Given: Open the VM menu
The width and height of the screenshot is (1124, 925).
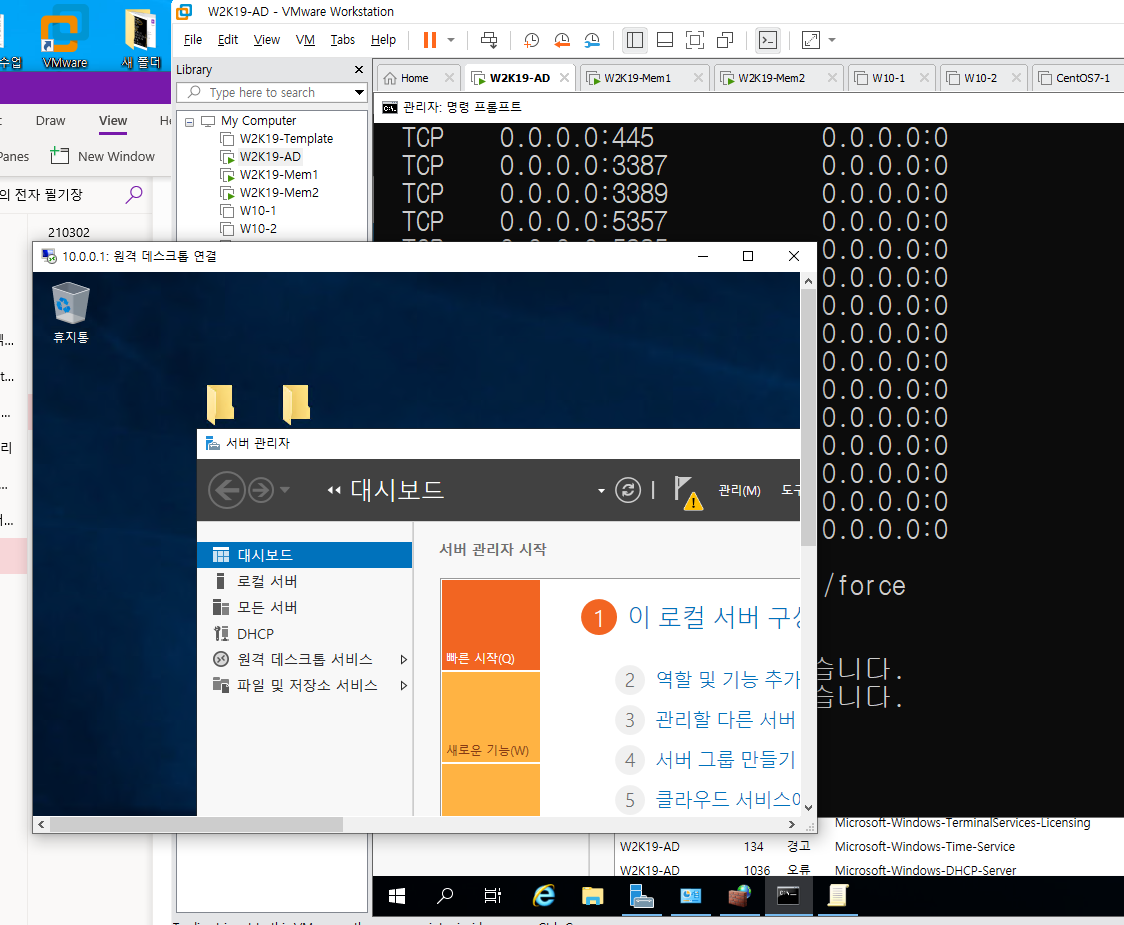Looking at the screenshot, I should (x=305, y=40).
